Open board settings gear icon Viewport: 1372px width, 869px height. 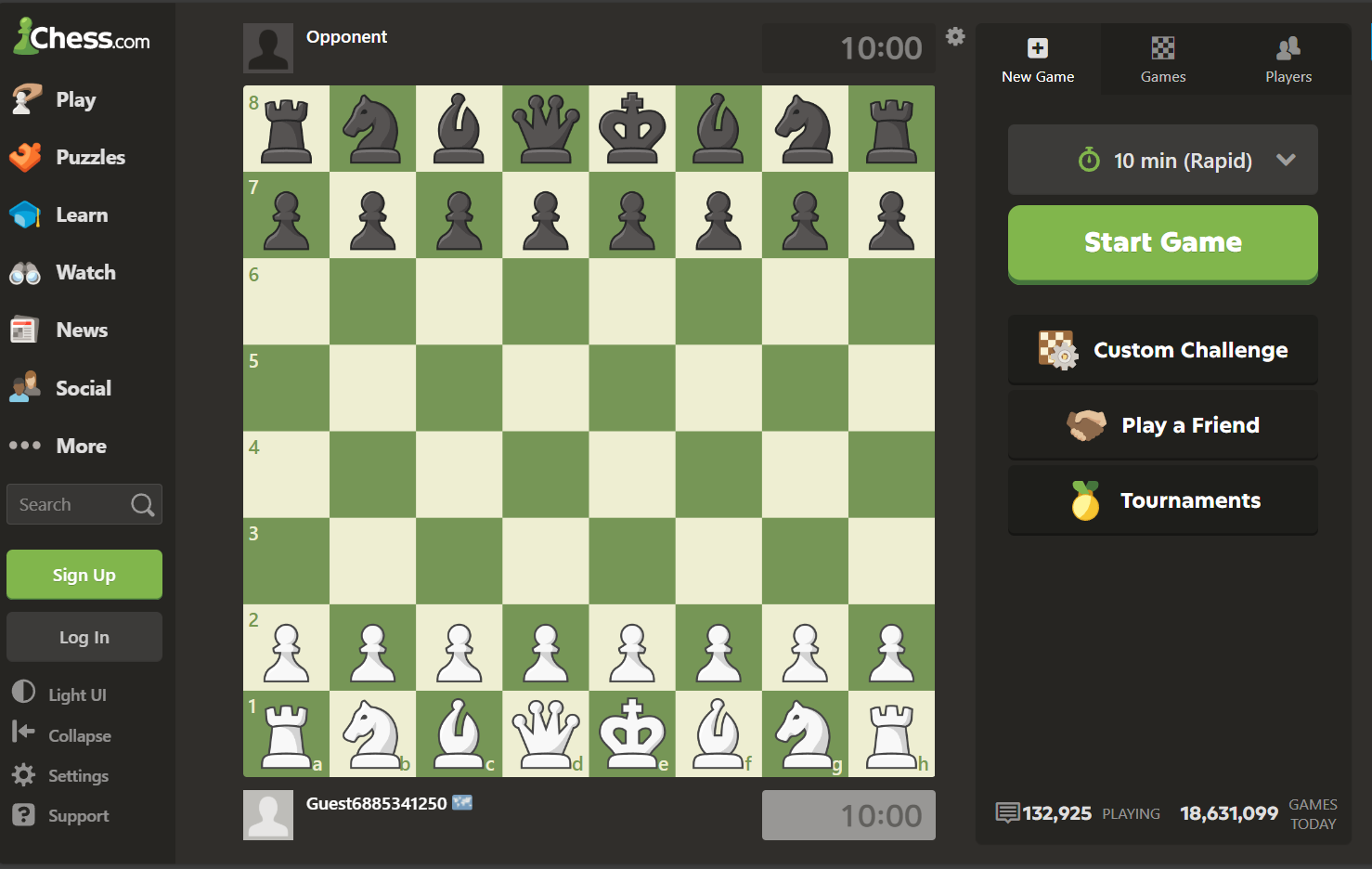pyautogui.click(x=955, y=36)
